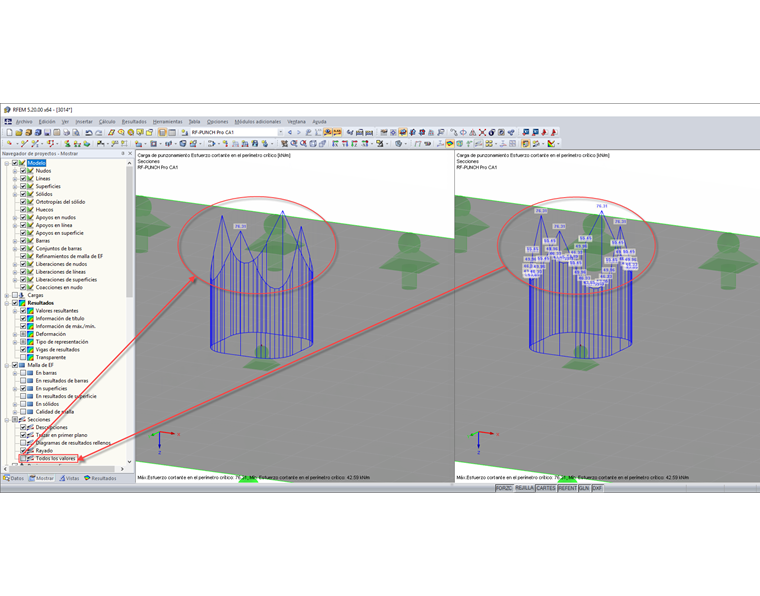
Task: Switch to the Vistas navigator tab
Action: pyautogui.click(x=69, y=478)
